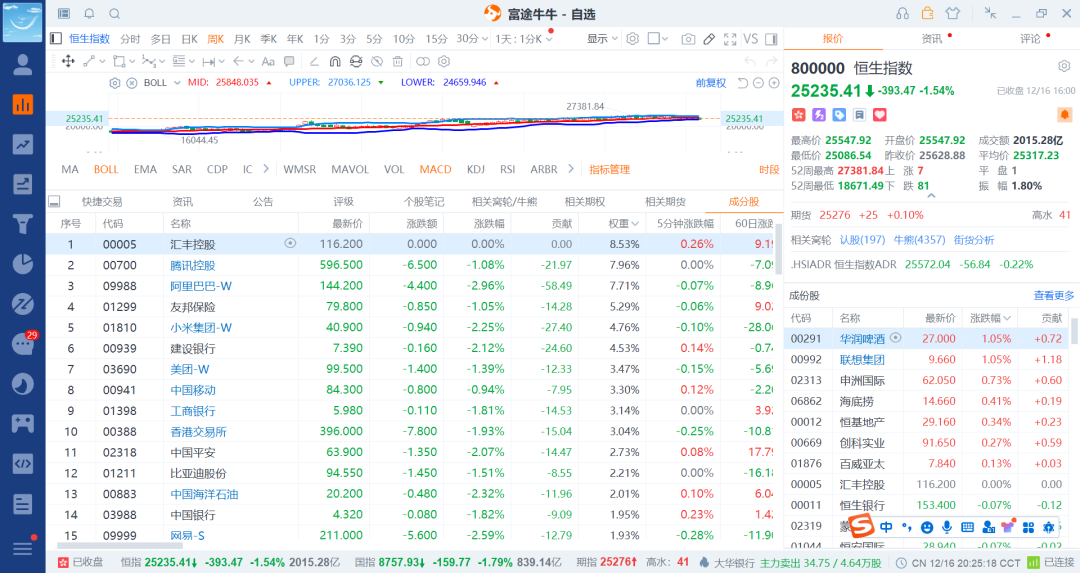1080x573 pixels.
Task: Open the 公告 announcements tab
Action: tap(263, 202)
